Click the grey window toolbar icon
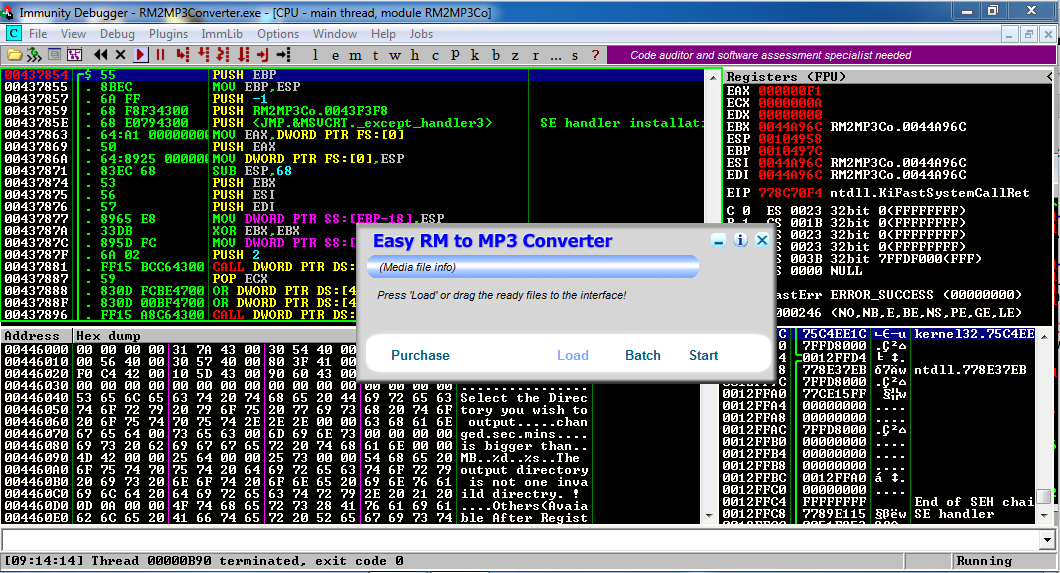1060x573 pixels. tap(55, 55)
